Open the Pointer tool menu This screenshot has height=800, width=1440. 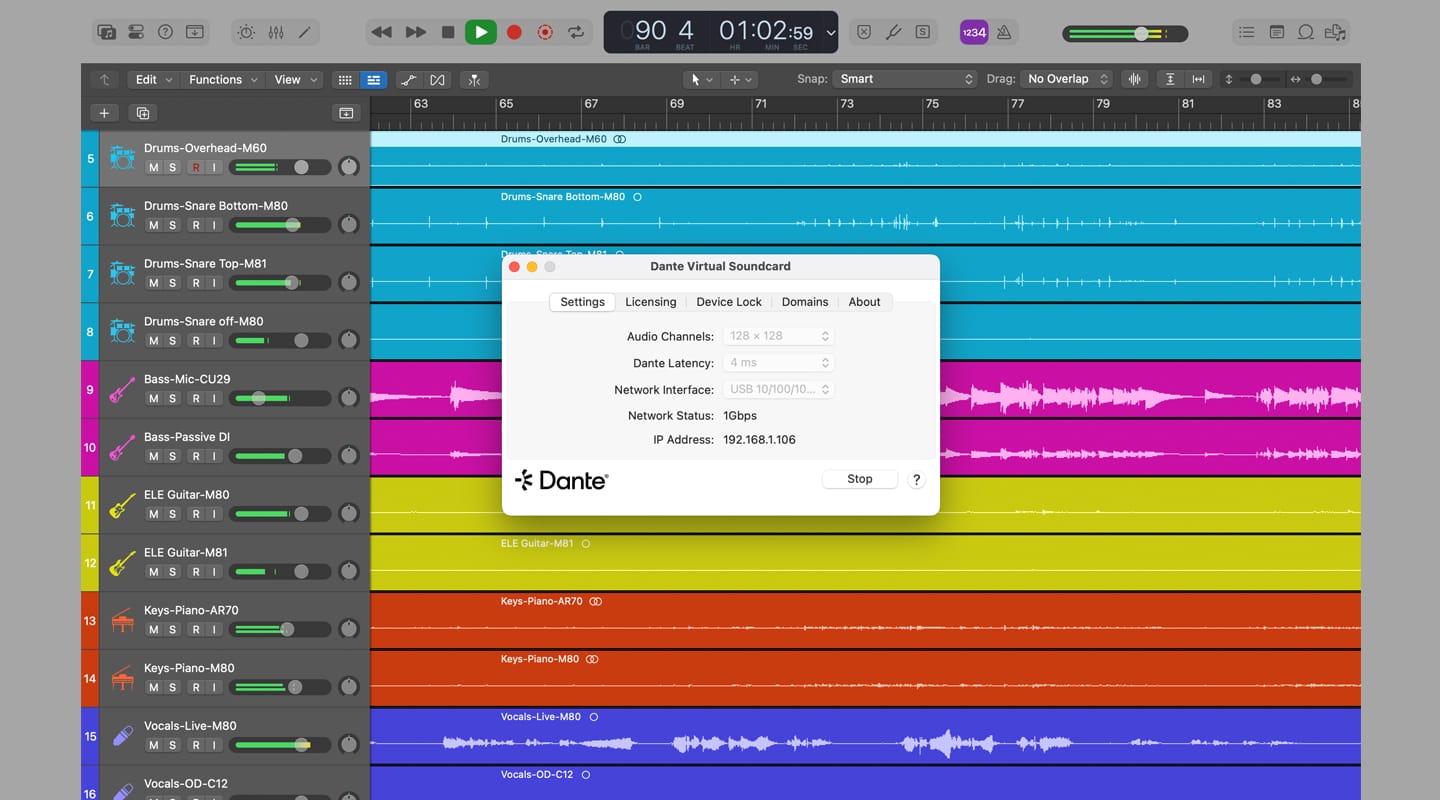tap(701, 80)
